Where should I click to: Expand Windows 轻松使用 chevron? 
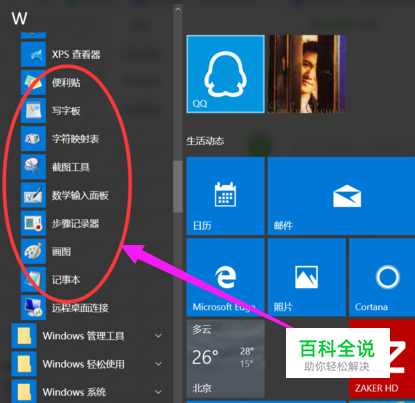(x=159, y=364)
